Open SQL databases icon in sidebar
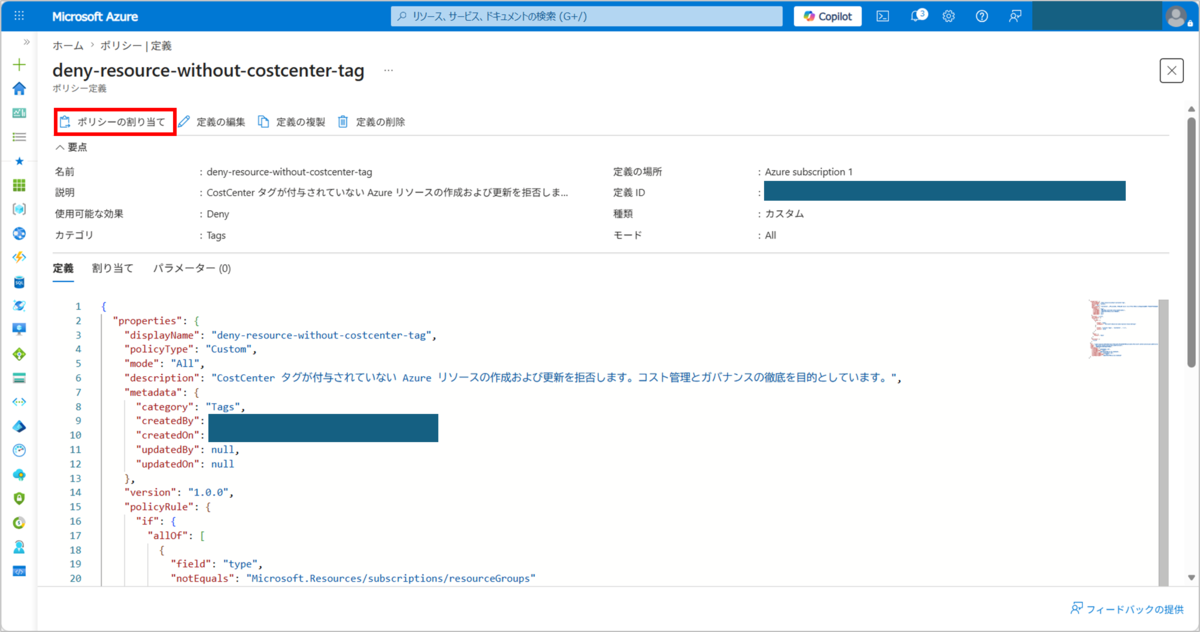Screen dimensions: 1200x632 click(19, 282)
